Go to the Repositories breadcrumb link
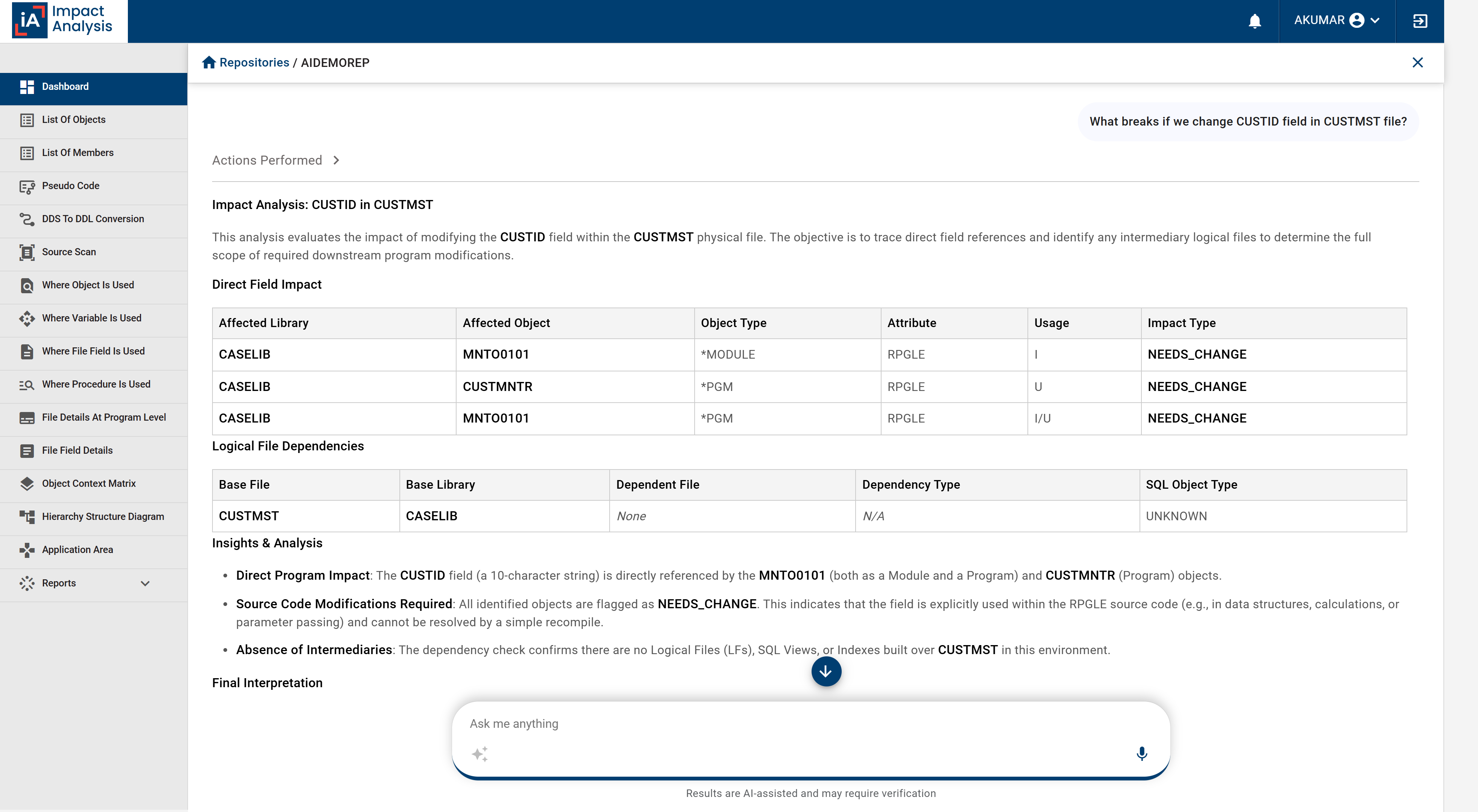The image size is (1478, 812). coord(254,62)
